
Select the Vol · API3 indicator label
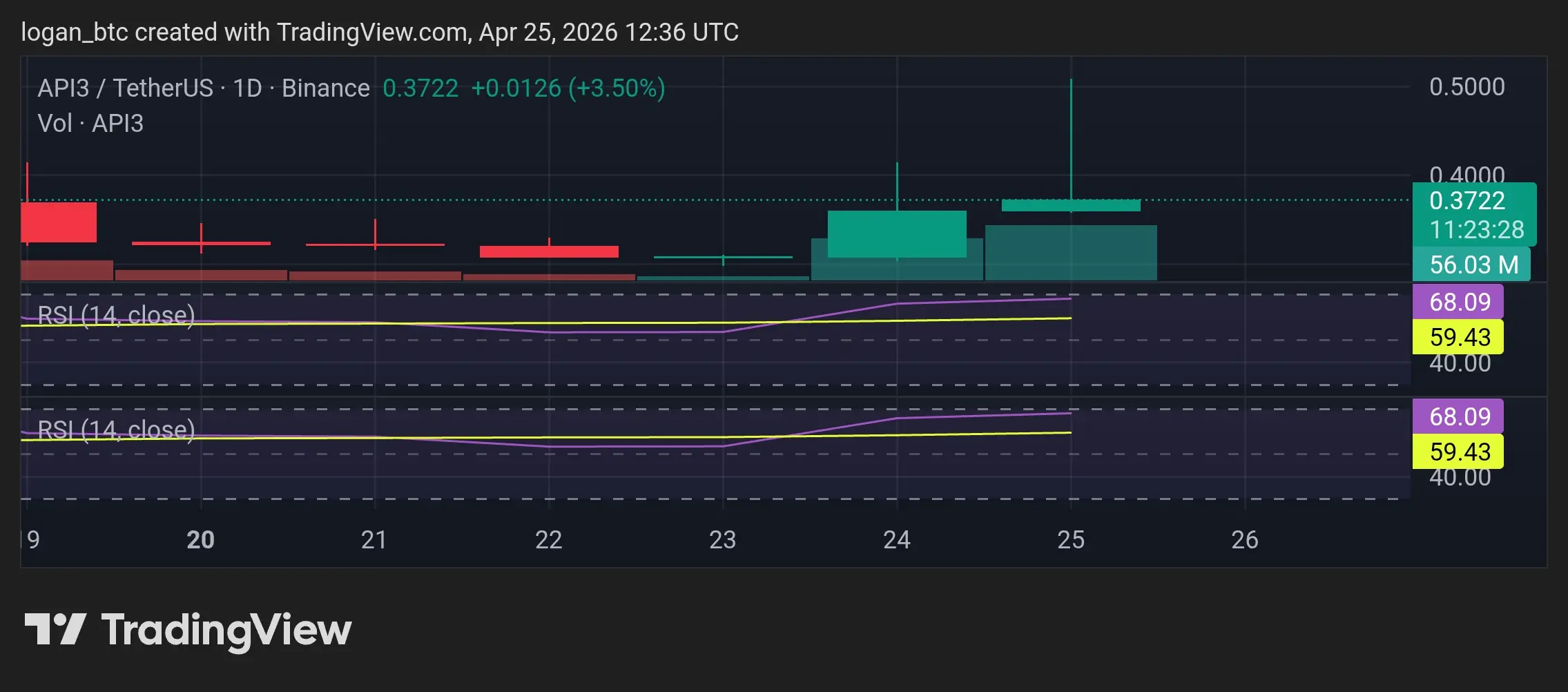coord(90,124)
